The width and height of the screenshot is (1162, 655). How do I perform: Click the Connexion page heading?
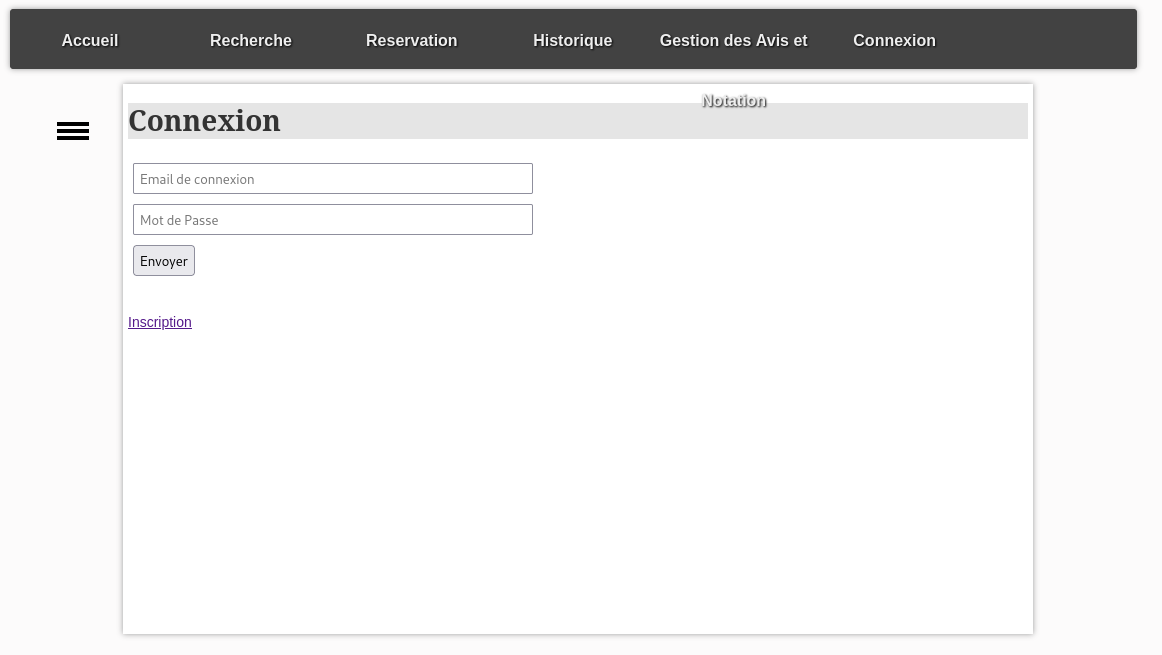(x=205, y=121)
